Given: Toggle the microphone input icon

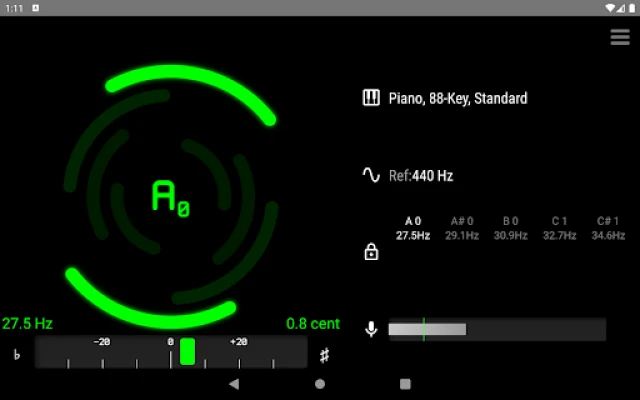Looking at the screenshot, I should 371,329.
